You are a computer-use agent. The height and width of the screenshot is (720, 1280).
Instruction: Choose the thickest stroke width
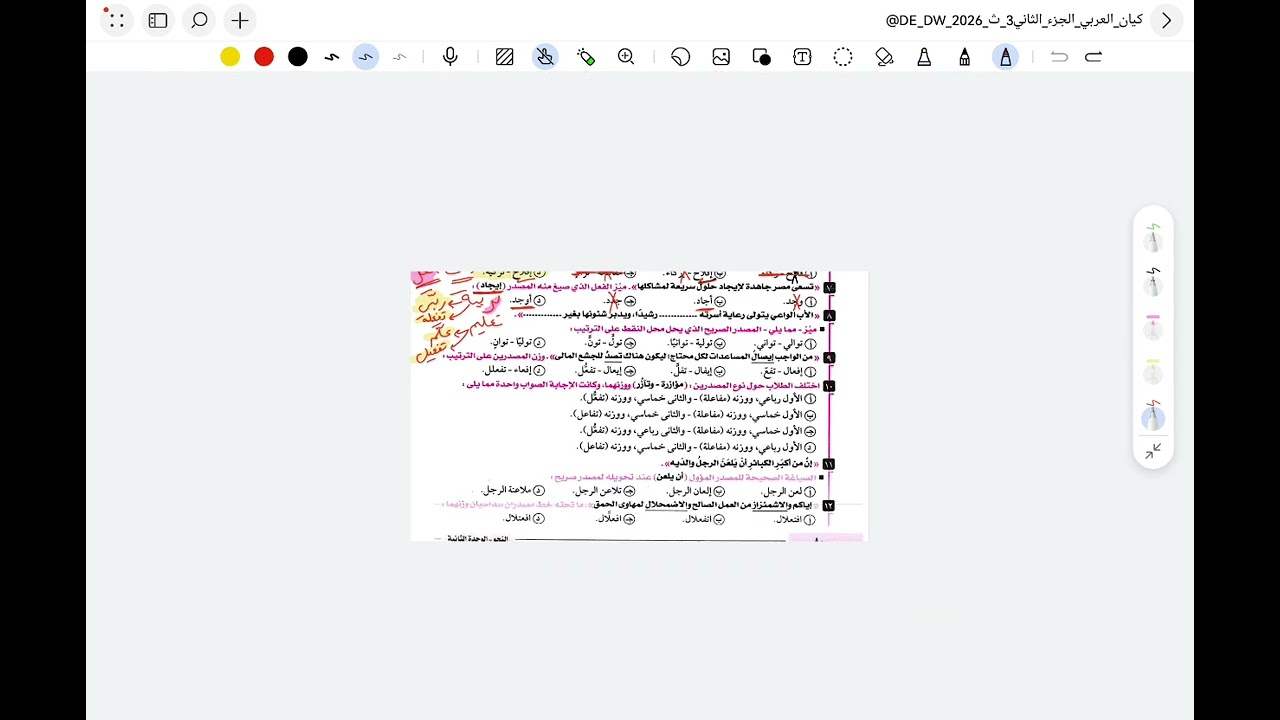(x=332, y=57)
